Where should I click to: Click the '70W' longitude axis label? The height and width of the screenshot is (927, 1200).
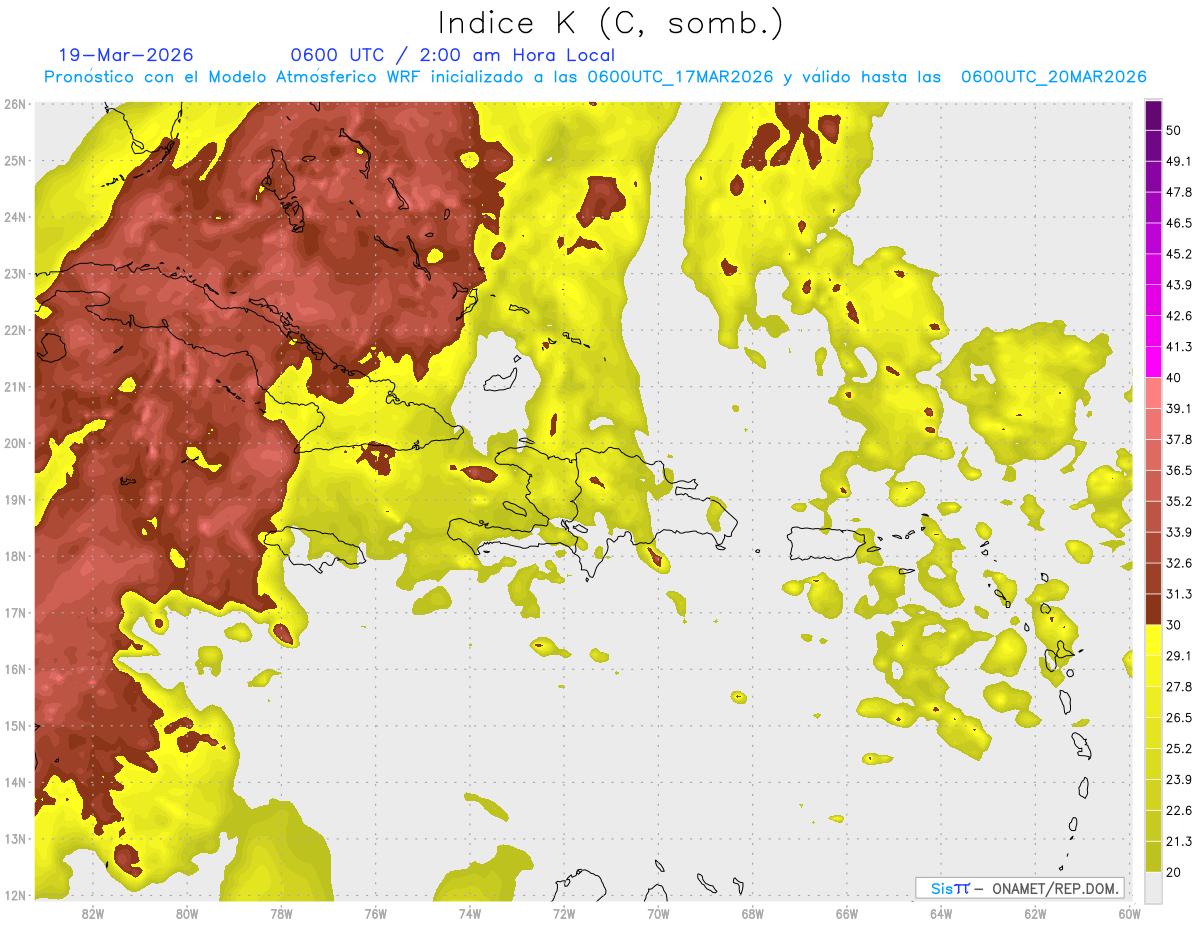[x=658, y=914]
